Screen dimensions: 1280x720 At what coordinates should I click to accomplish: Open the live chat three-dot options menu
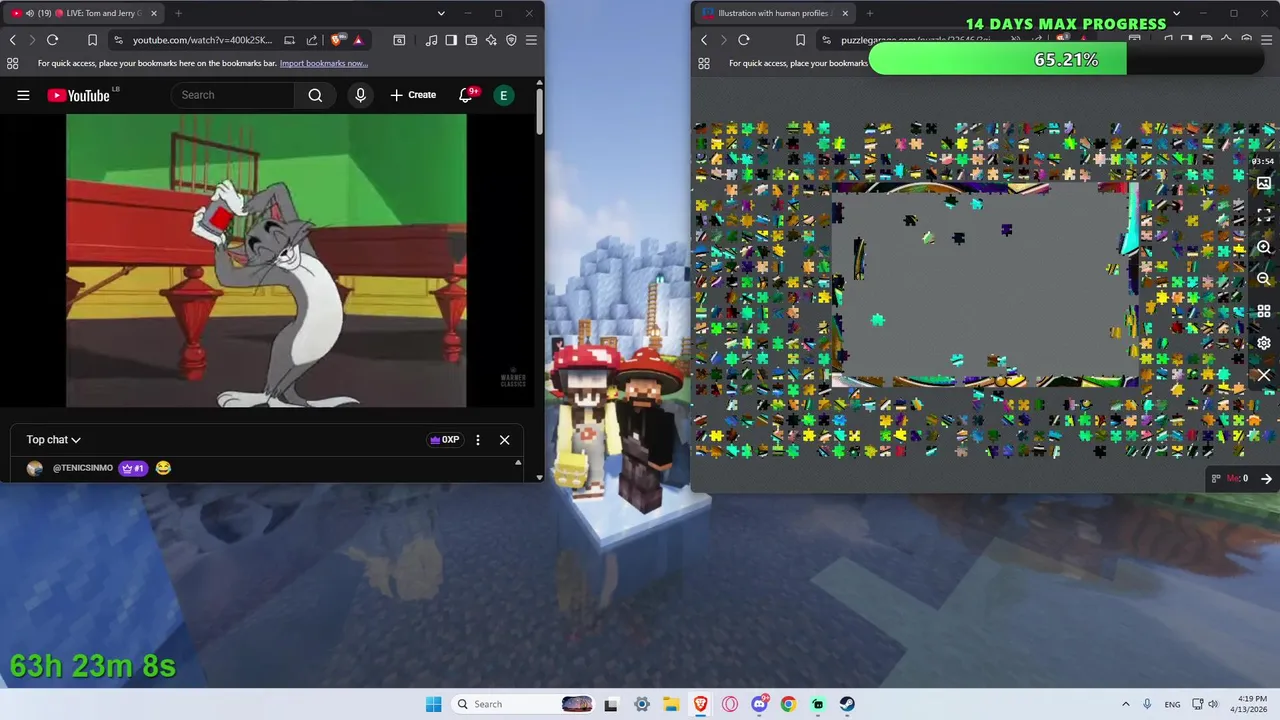(x=478, y=440)
